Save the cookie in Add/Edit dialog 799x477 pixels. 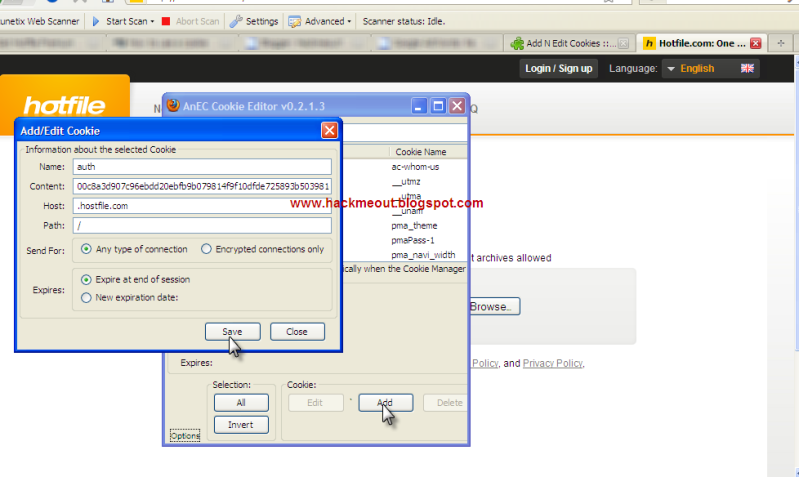pyautogui.click(x=232, y=331)
